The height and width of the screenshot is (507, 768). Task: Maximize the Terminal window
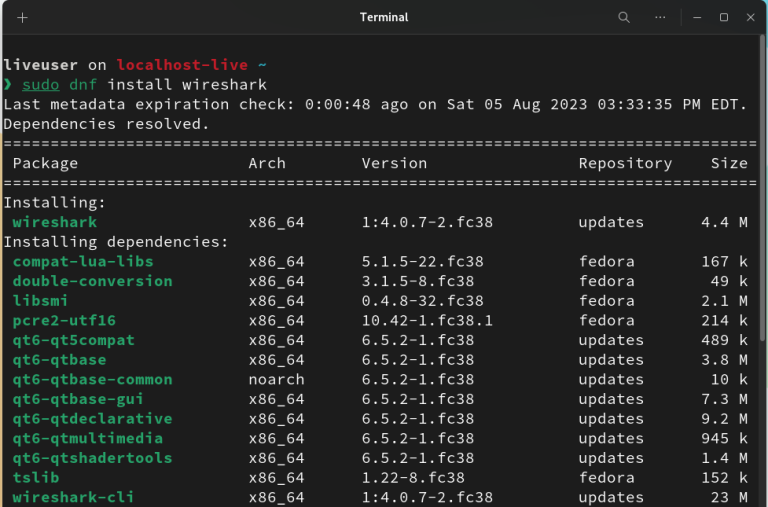point(724,17)
